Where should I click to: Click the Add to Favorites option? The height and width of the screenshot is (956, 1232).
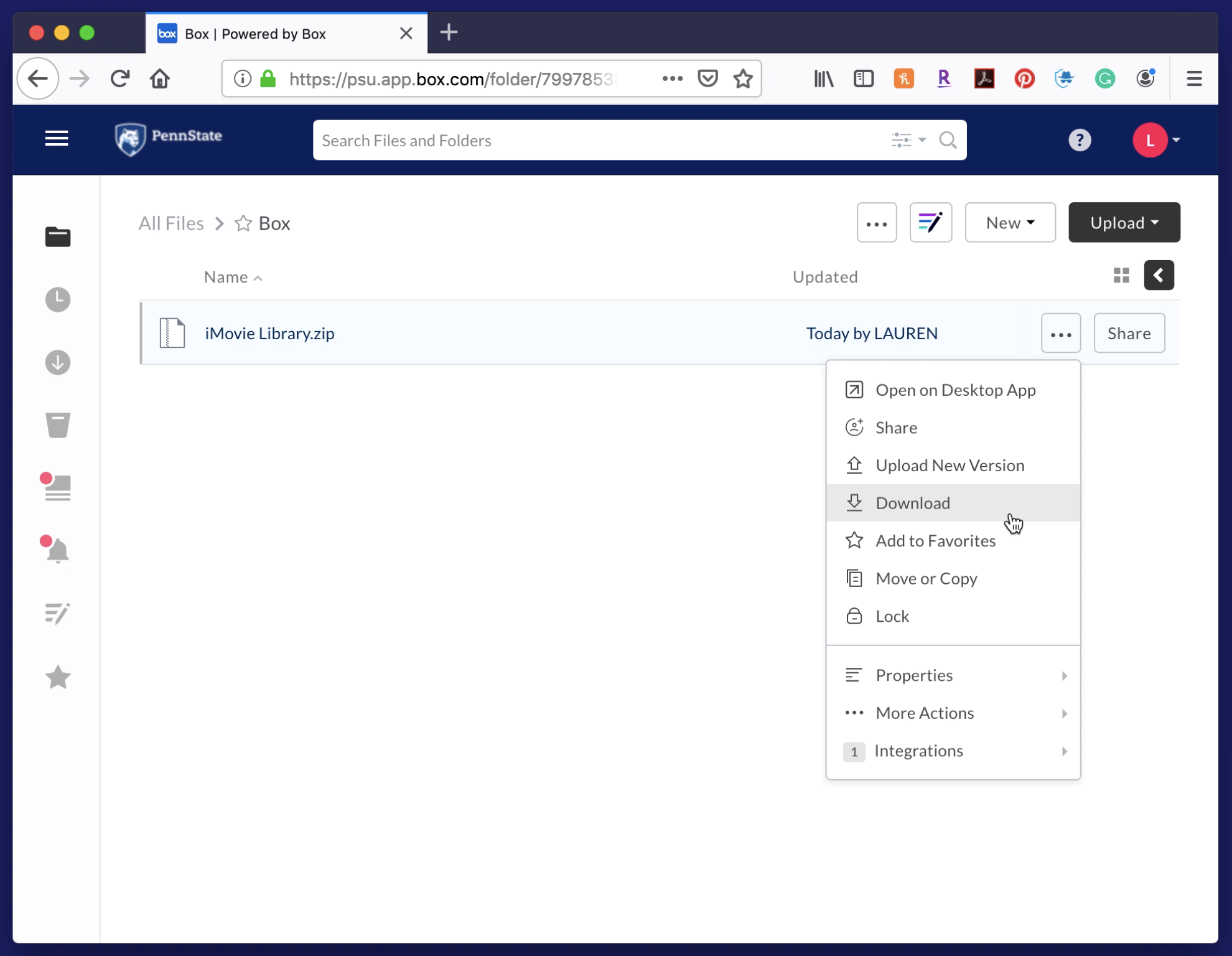(x=935, y=540)
